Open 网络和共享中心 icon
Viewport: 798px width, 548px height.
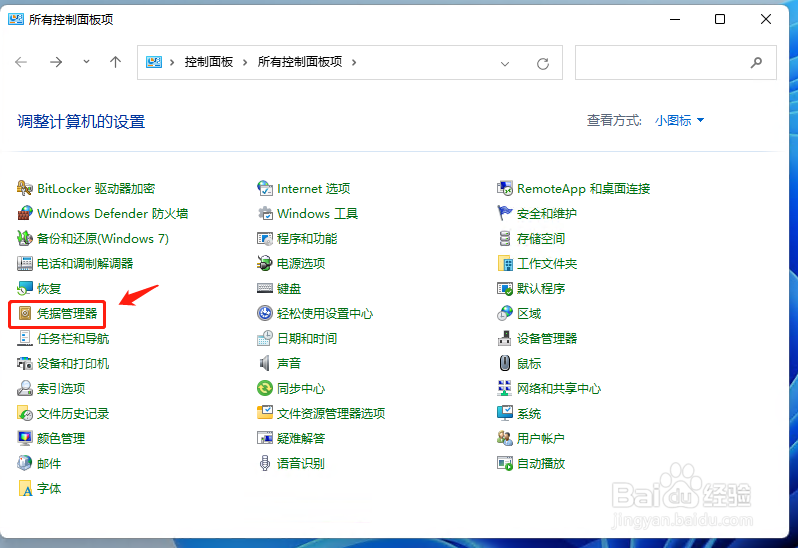tap(505, 388)
